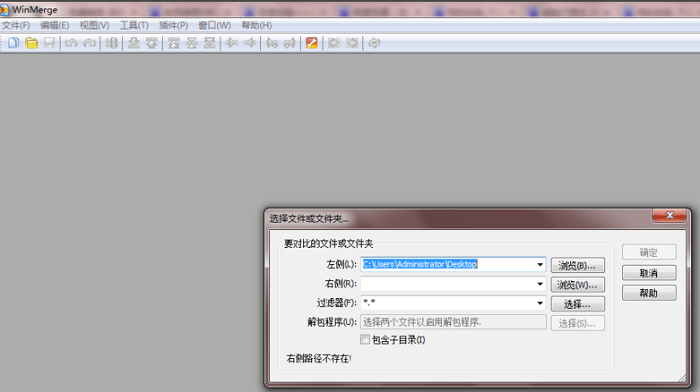Expand the 过滤器(F) dropdown arrow
Viewport: 700px width, 392px height.
point(540,303)
